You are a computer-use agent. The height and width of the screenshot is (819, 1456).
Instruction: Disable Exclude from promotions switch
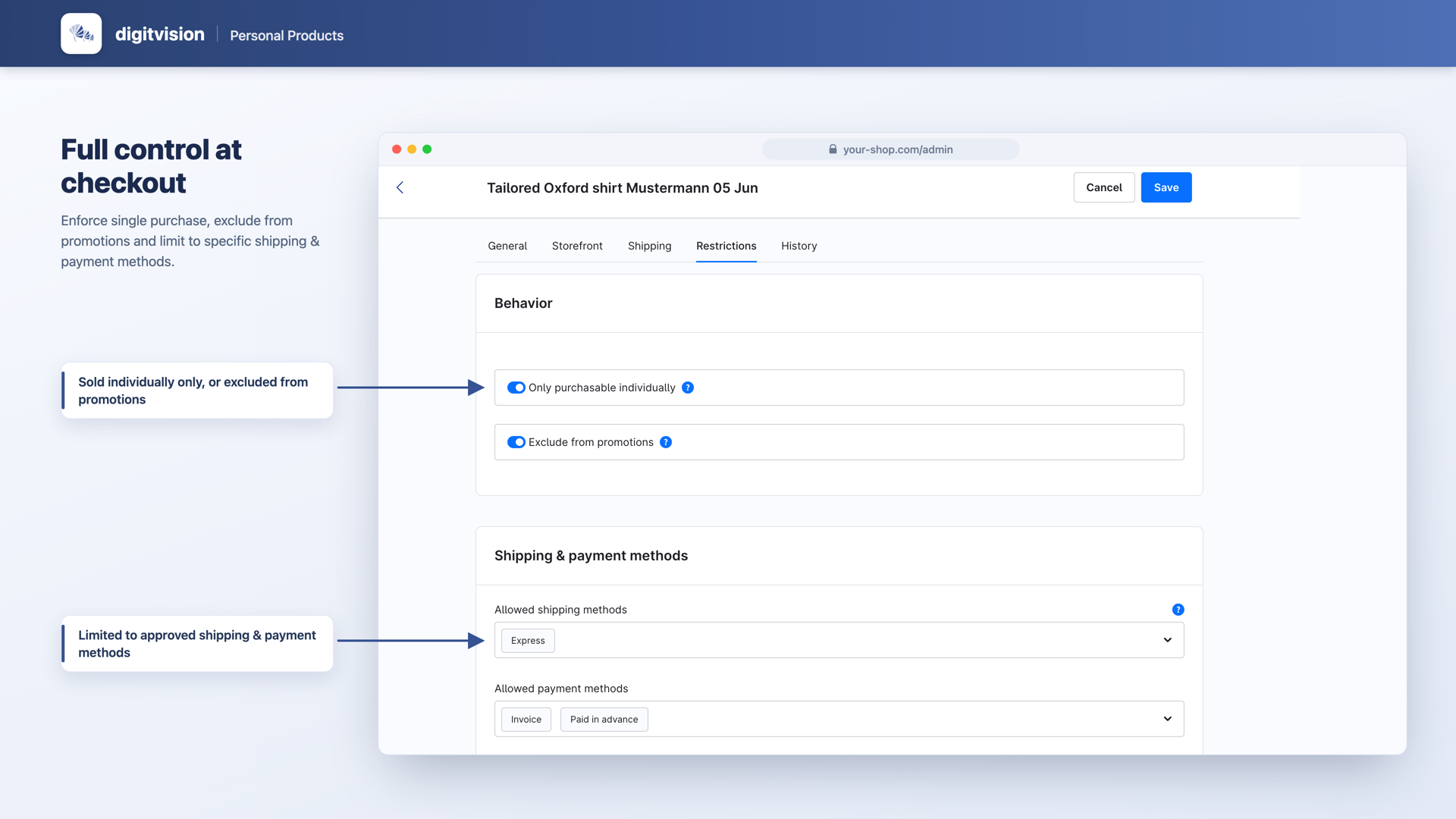[x=516, y=442]
